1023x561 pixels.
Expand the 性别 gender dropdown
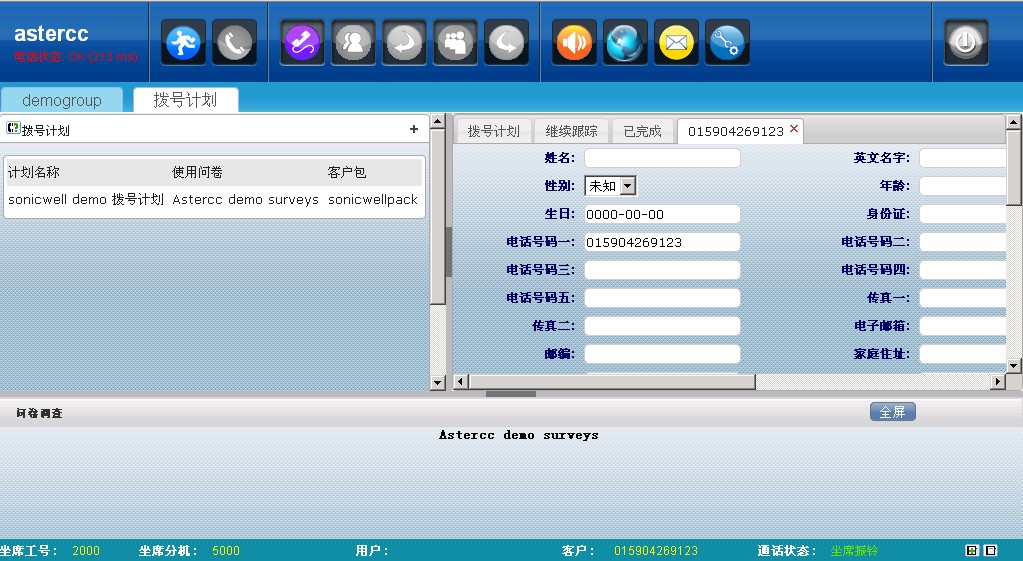[627, 186]
